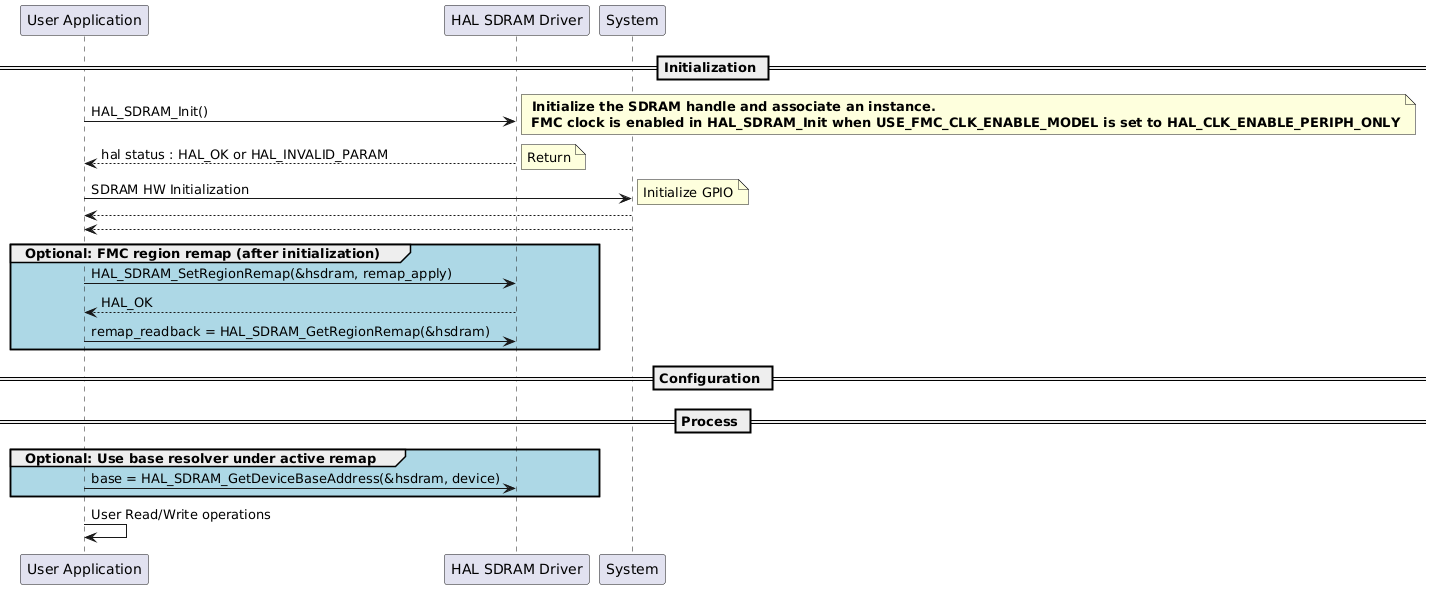The width and height of the screenshot is (1431, 589).
Task: Click the top HAL SDRAM Driver participant box
Action: tap(517, 20)
